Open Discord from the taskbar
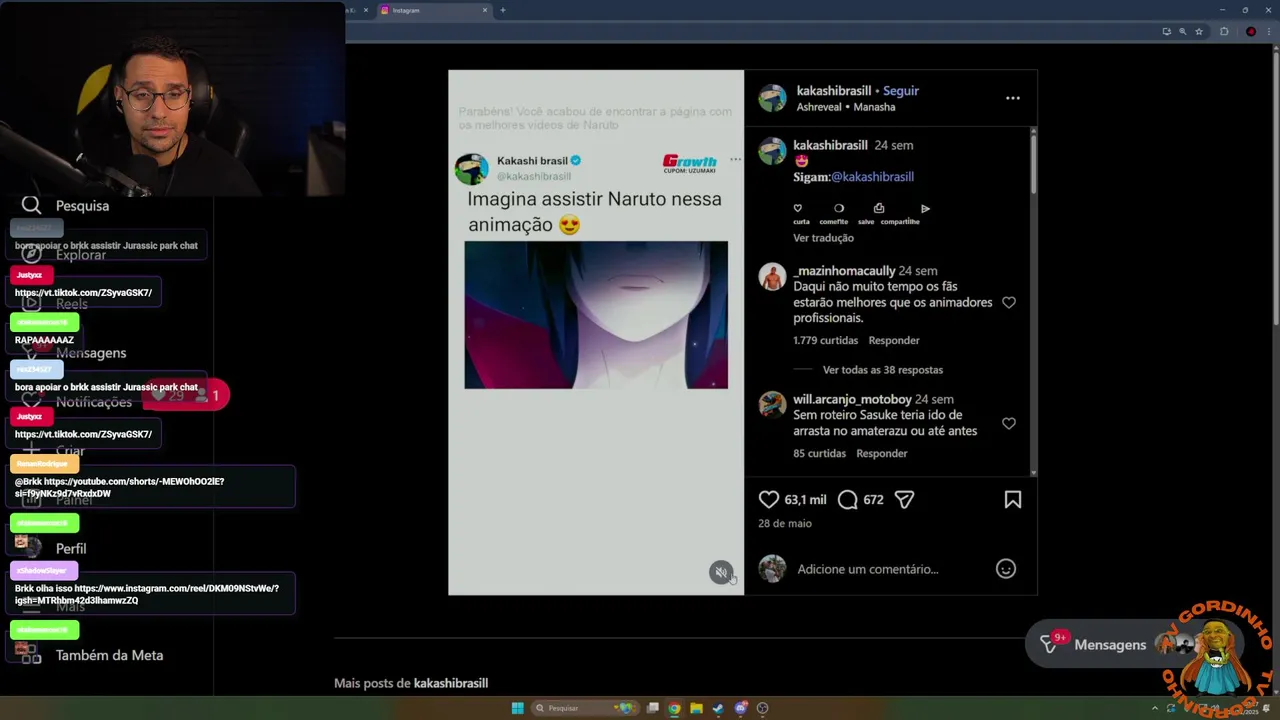 point(741,708)
